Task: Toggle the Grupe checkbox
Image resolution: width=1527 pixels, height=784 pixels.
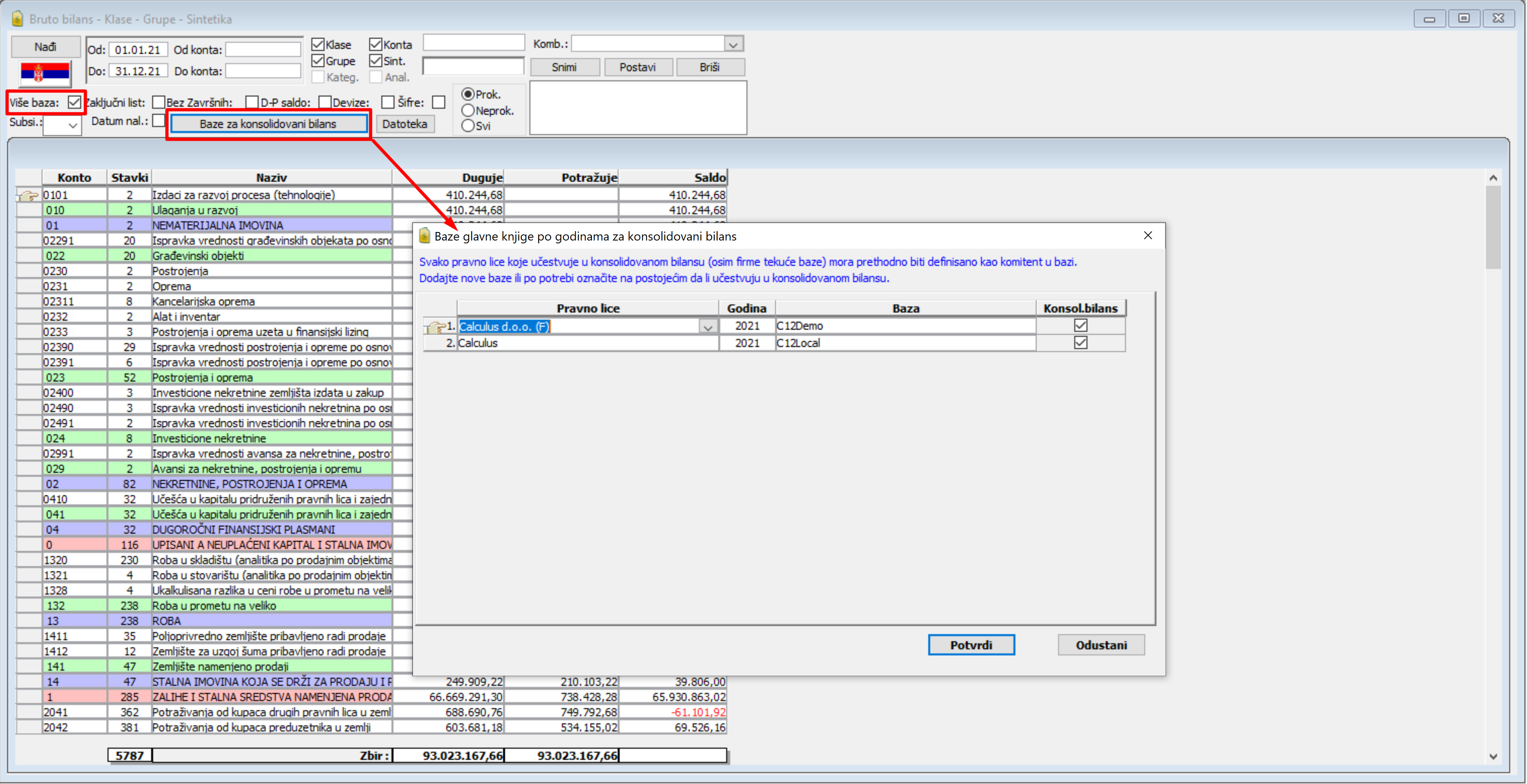Action: [318, 61]
